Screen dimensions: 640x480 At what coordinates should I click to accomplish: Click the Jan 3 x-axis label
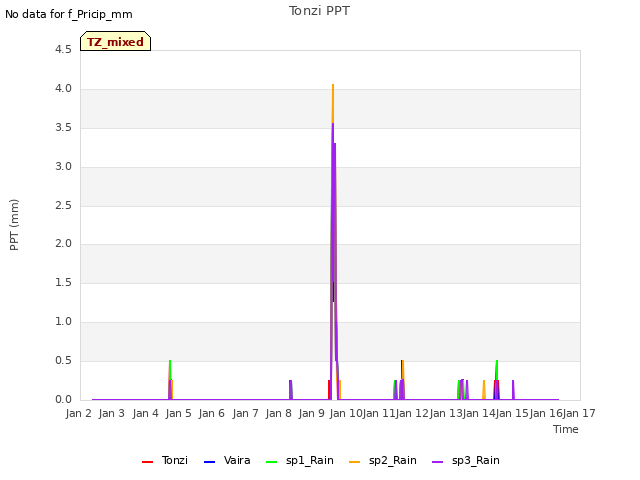tap(112, 413)
